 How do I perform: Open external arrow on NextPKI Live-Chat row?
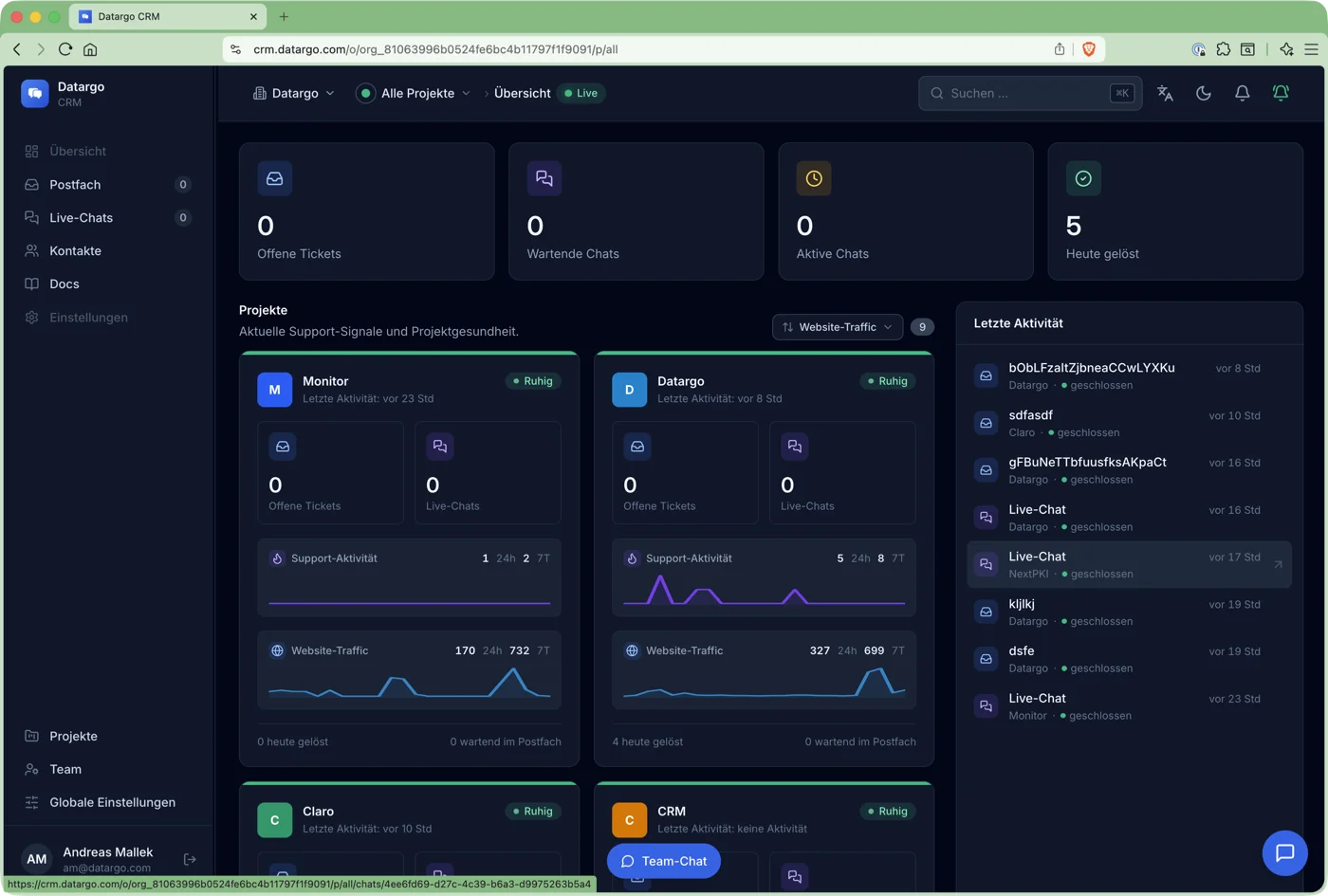(1278, 564)
